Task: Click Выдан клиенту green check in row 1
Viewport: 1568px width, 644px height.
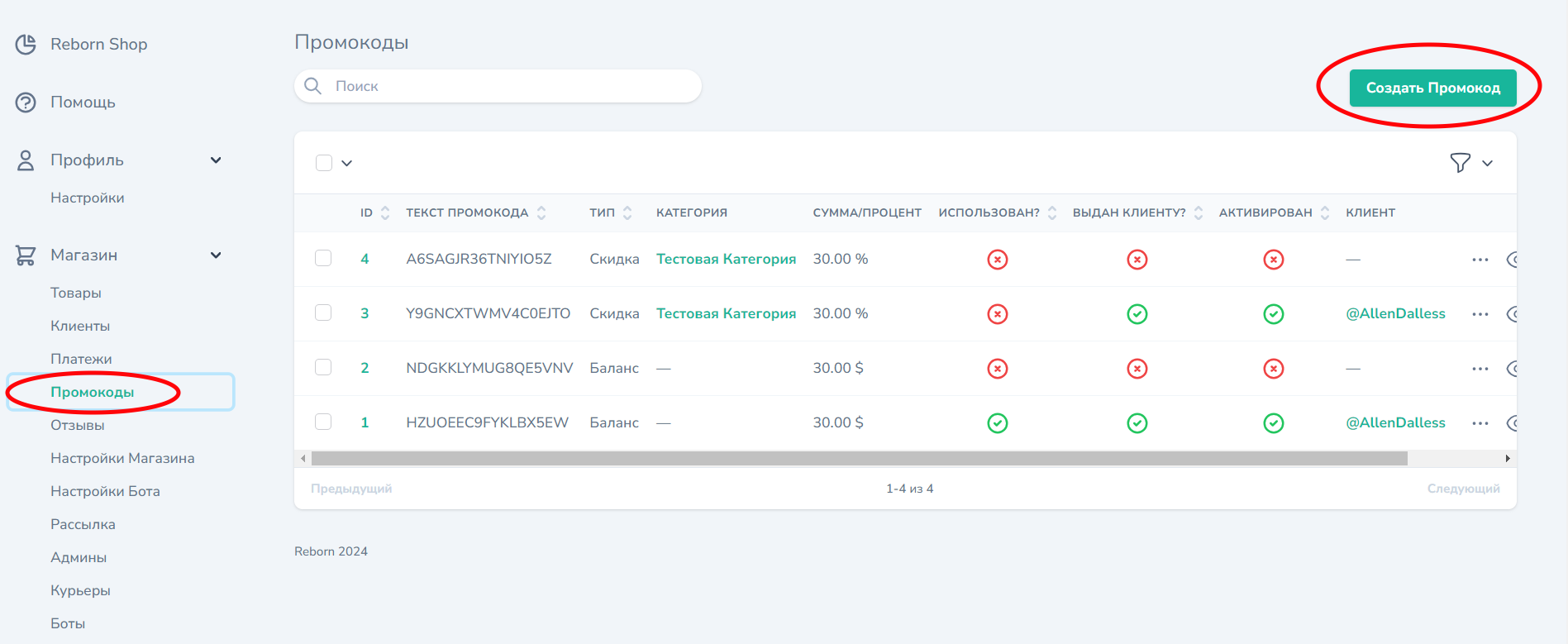Action: click(x=1137, y=423)
